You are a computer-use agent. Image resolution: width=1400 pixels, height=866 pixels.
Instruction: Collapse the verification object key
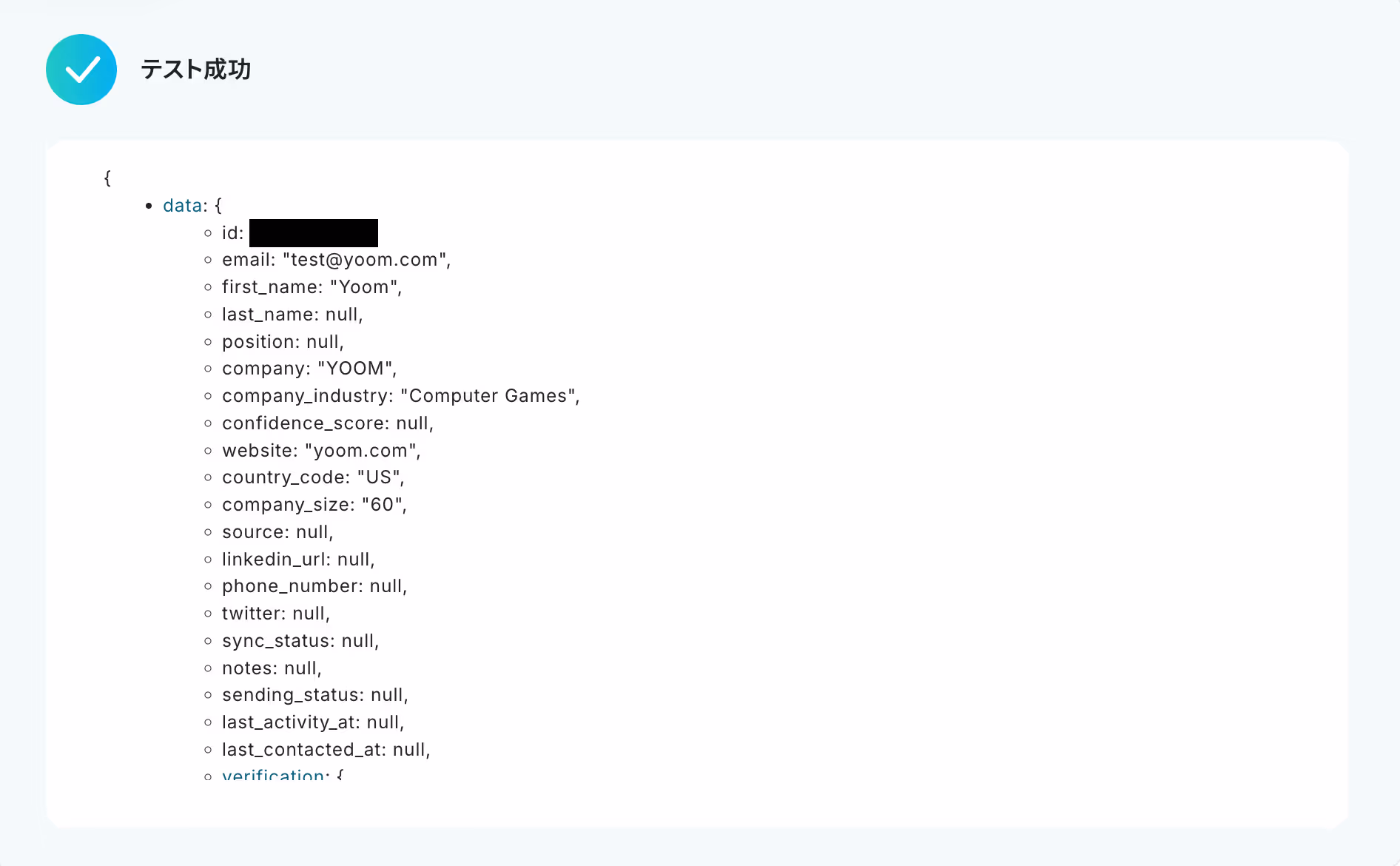pyautogui.click(x=273, y=774)
